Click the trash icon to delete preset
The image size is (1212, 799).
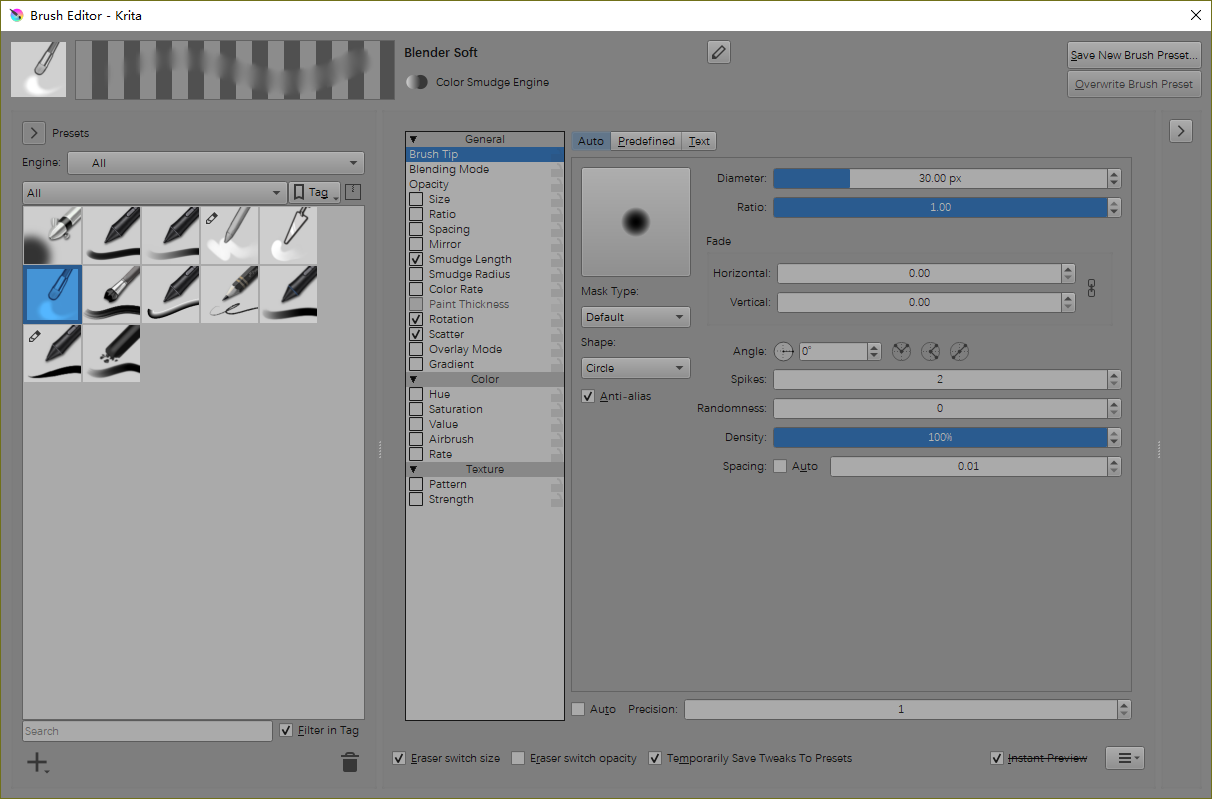[x=349, y=763]
